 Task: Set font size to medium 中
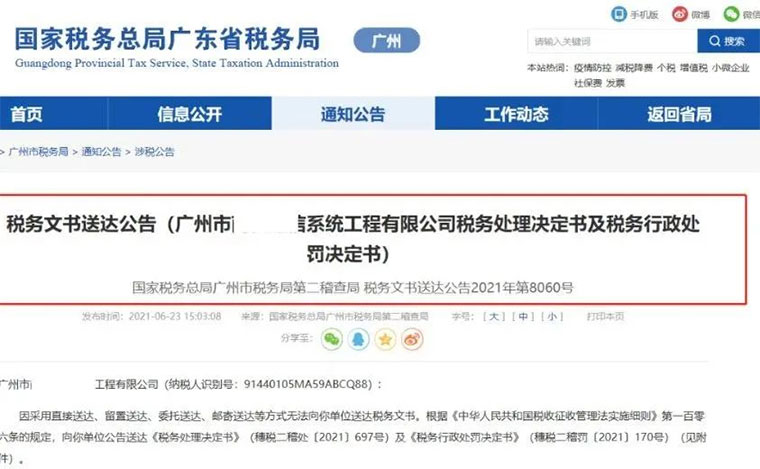pos(523,316)
